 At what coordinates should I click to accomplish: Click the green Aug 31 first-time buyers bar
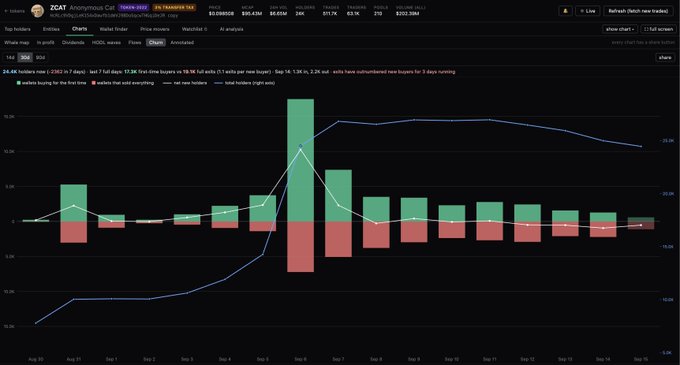point(74,203)
